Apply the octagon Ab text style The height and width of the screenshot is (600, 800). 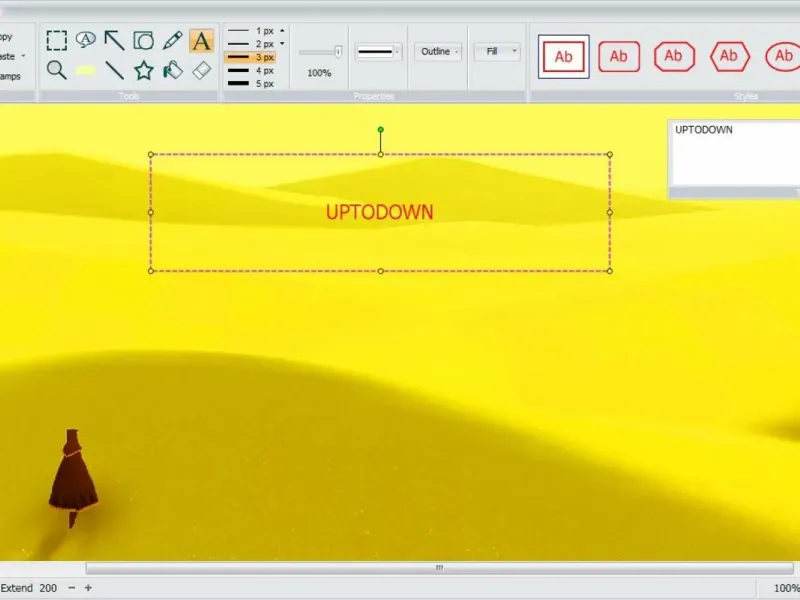click(674, 56)
